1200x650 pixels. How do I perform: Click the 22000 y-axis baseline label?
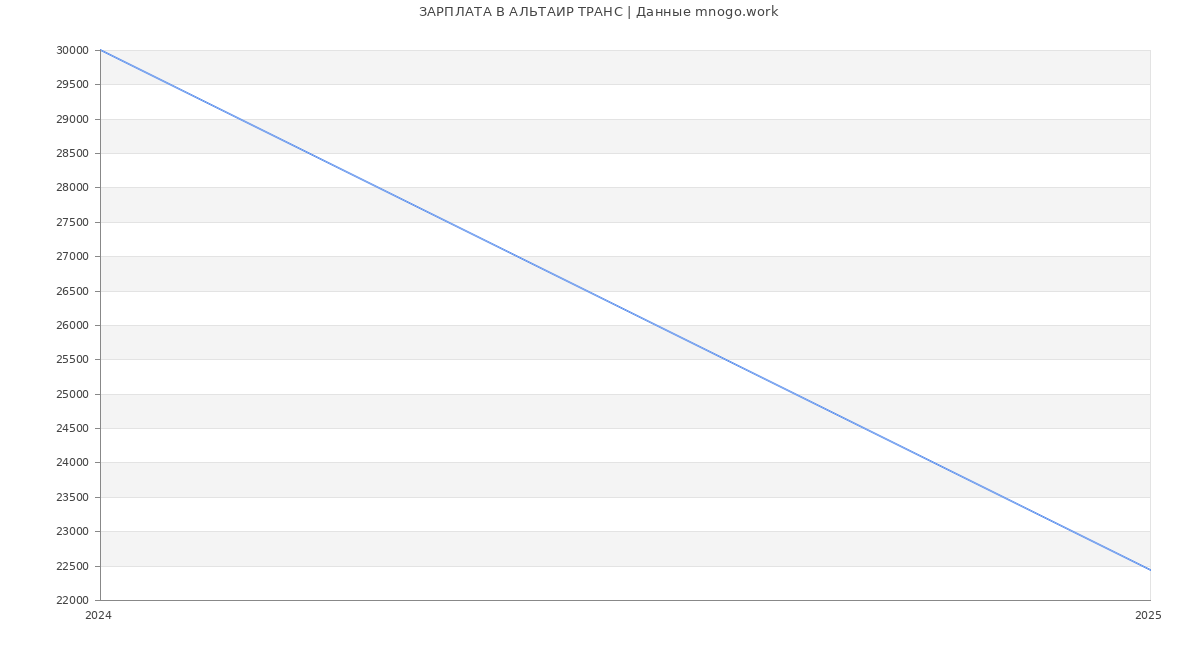point(72,600)
